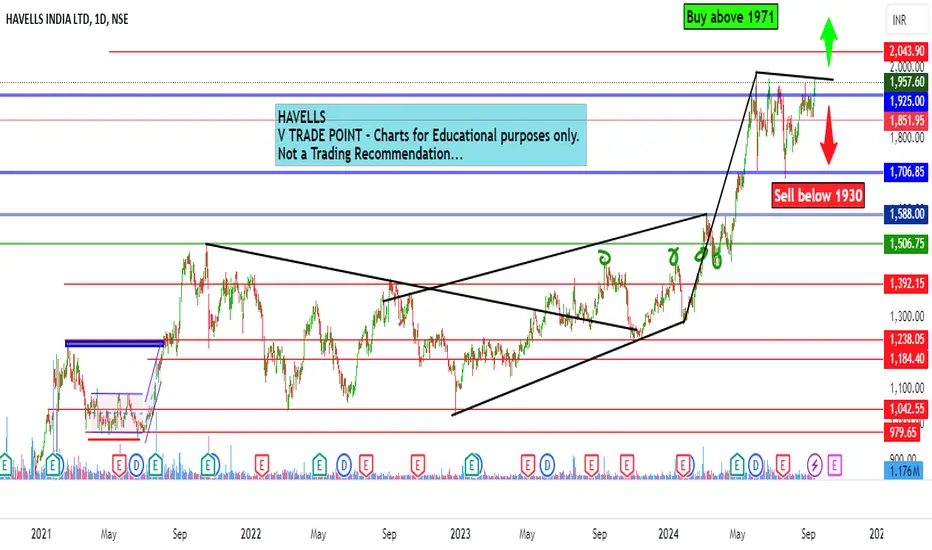This screenshot has height=550, width=932.
Task: Click the 2021 label on time axis
Action: pyautogui.click(x=41, y=534)
